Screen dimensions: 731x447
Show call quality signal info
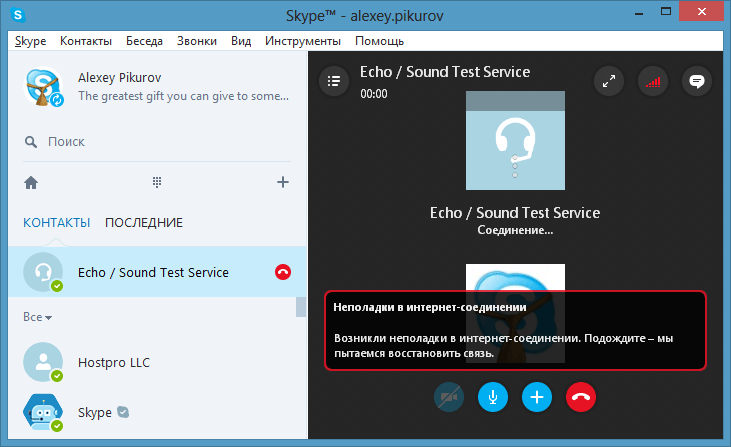[652, 82]
